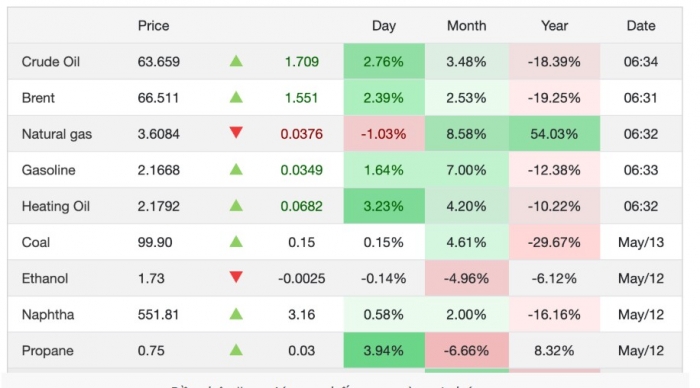This screenshot has height=388, width=700.
Task: Select Natural gas 54.03% yearly change cell
Action: (554, 134)
